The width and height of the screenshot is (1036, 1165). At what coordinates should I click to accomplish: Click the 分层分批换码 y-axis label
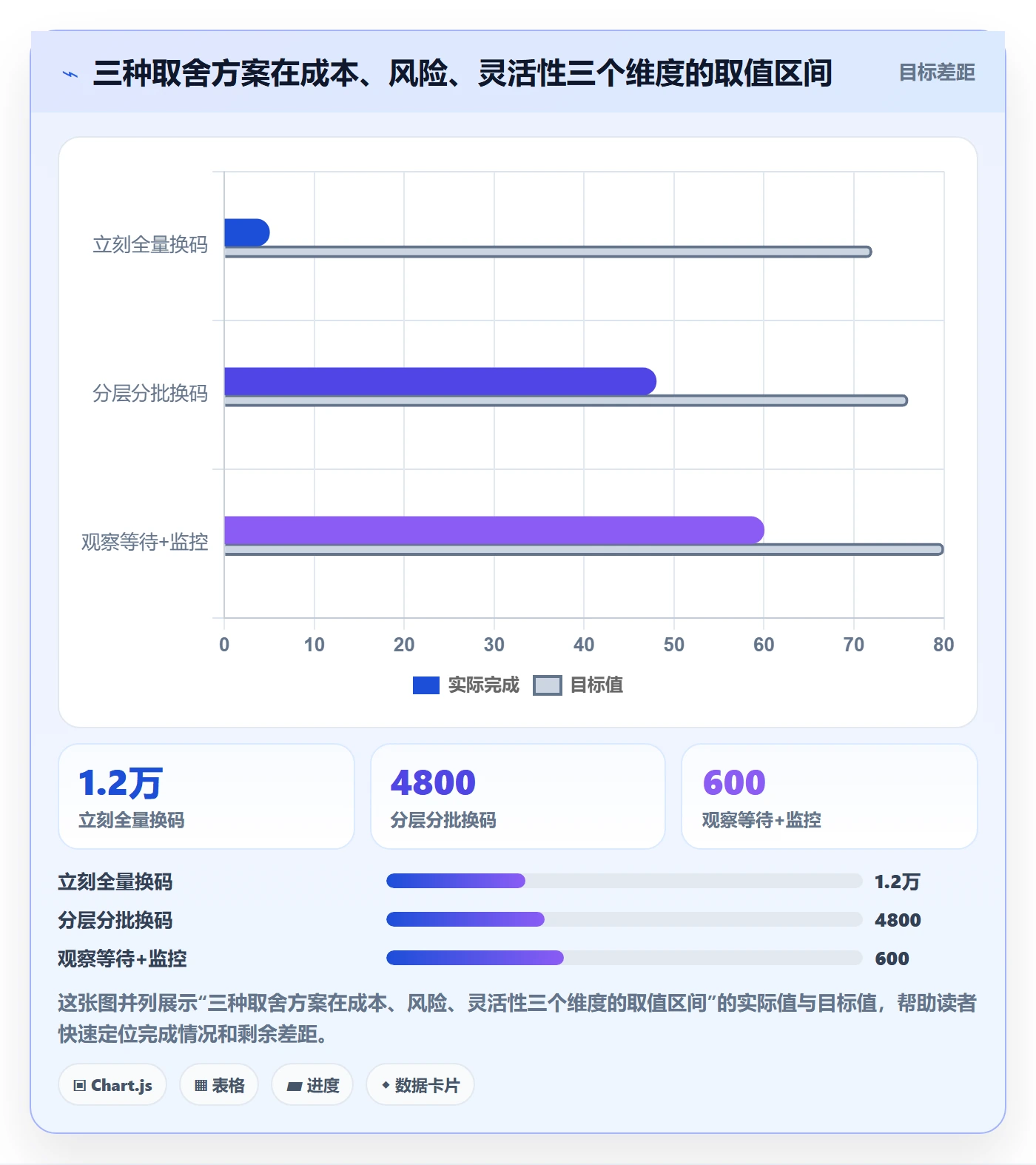tap(150, 393)
